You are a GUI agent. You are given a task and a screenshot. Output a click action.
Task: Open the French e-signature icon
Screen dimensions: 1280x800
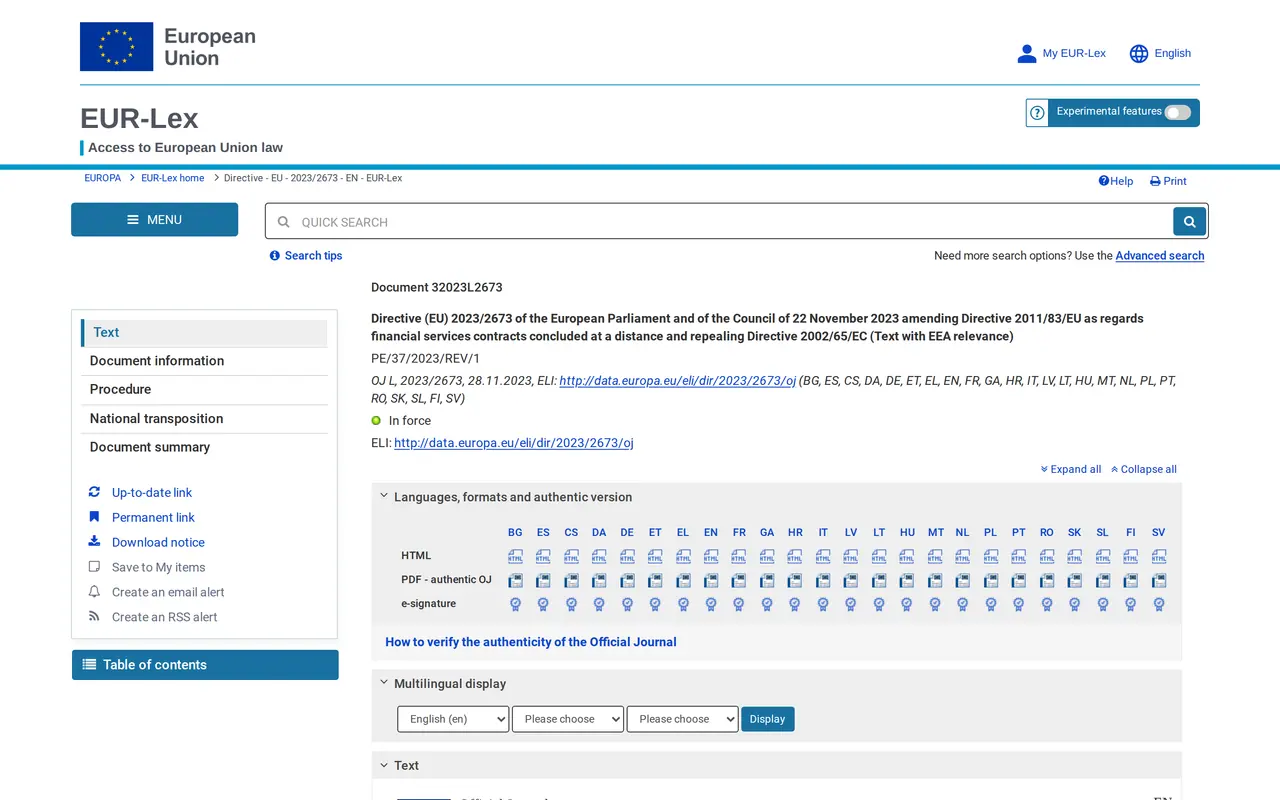point(739,604)
